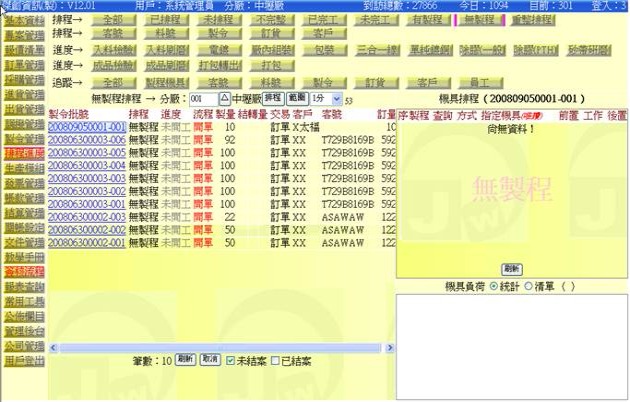Select the 已排程 schedule filter
The height and width of the screenshot is (402, 630).
164,19
